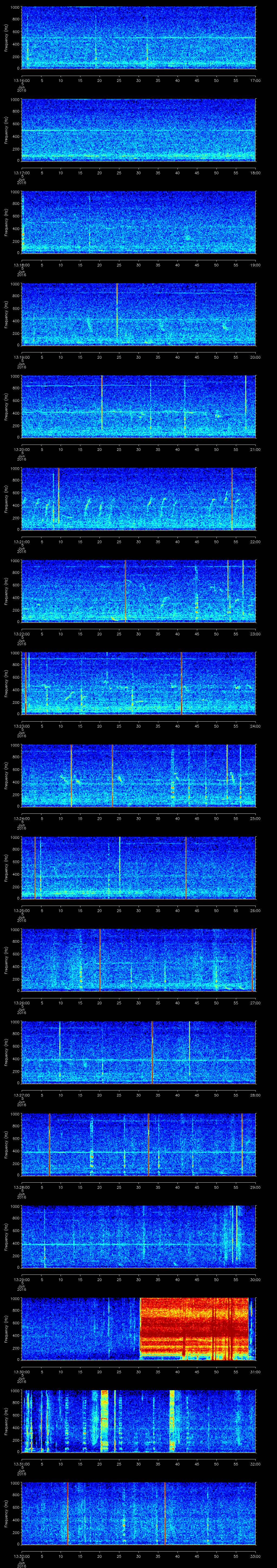Screen dimensions: 277x1568
Task: Click the 22:00 end time label
Action: 255,542
